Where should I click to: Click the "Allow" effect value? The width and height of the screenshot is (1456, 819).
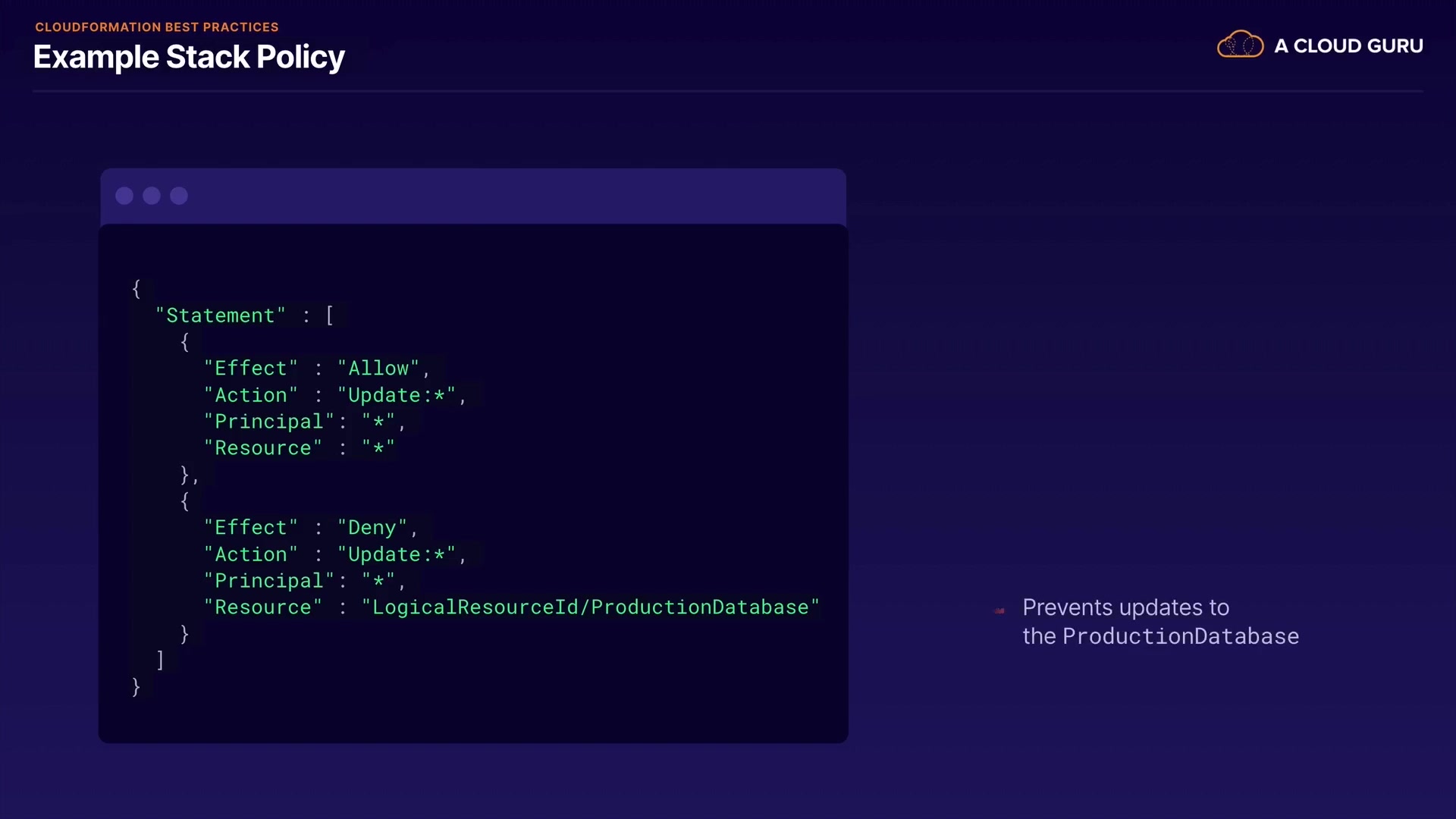[378, 369]
